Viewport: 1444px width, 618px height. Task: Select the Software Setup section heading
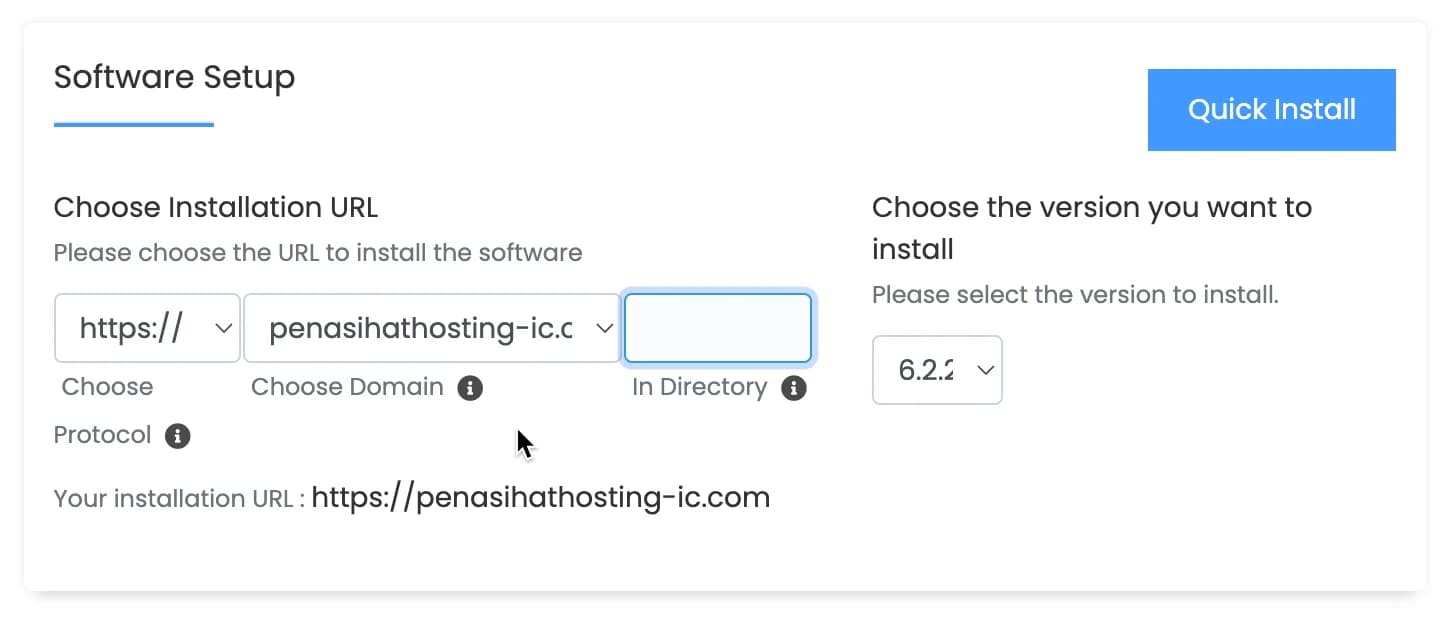tap(174, 77)
